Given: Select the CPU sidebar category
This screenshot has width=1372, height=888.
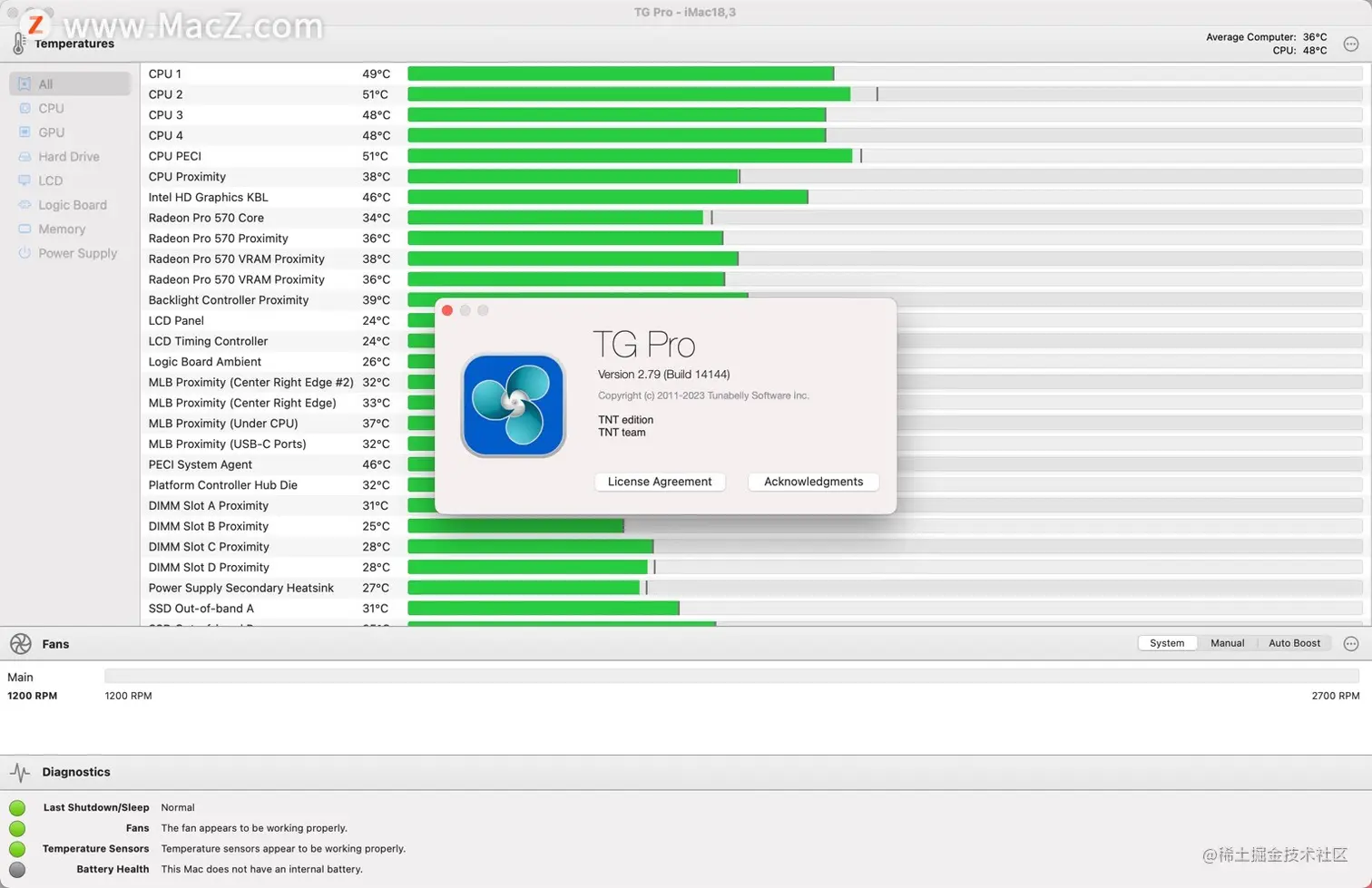Looking at the screenshot, I should click(70, 108).
